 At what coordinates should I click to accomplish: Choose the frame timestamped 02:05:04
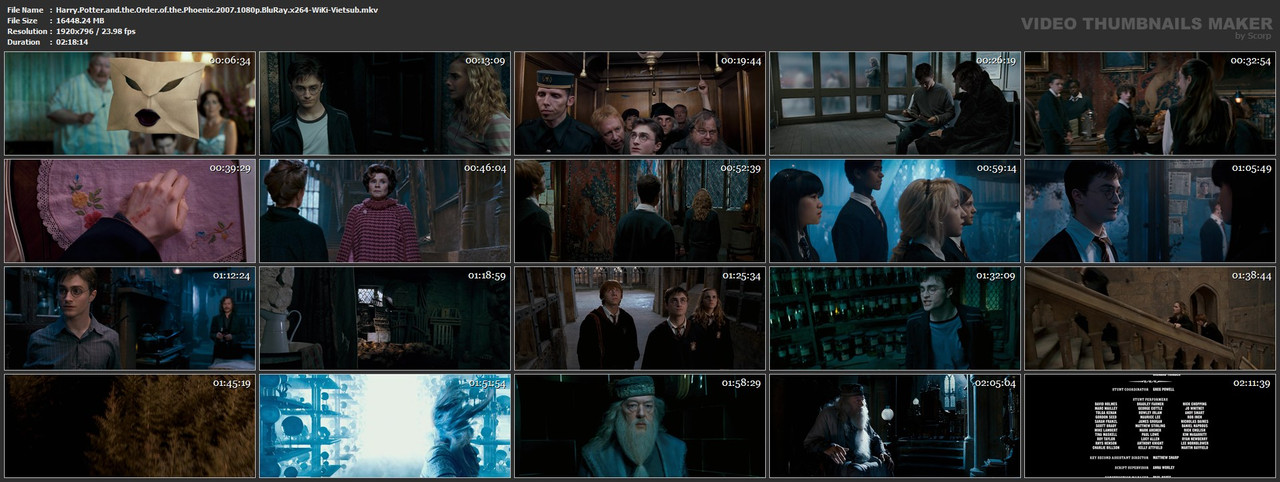pos(895,425)
